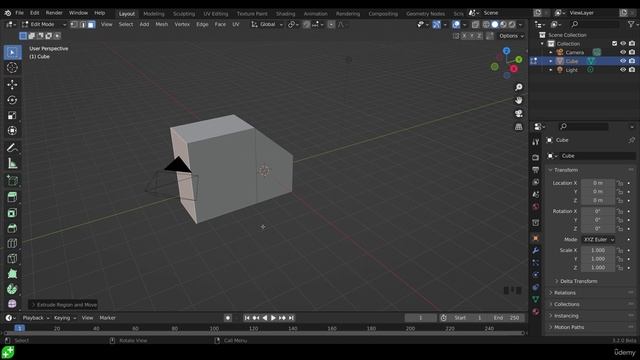Click the current frame number field
640x360 pixels.
(x=420, y=318)
